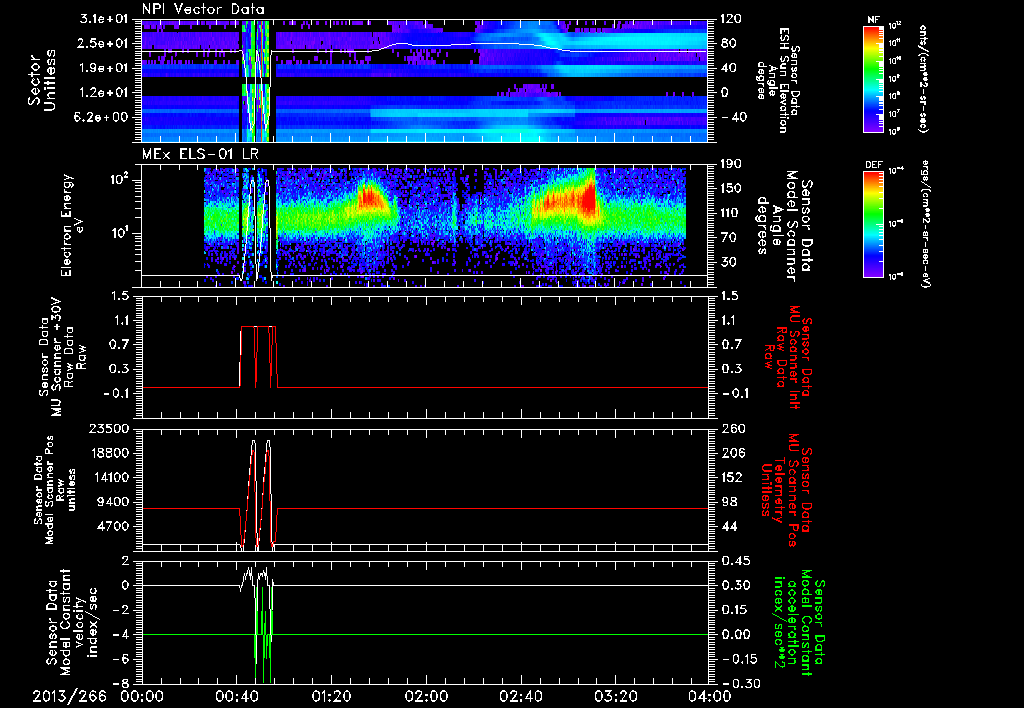Screen dimensions: 1024x708
Task: Click the Model Scanner Angle degrees label
Action: point(784,226)
